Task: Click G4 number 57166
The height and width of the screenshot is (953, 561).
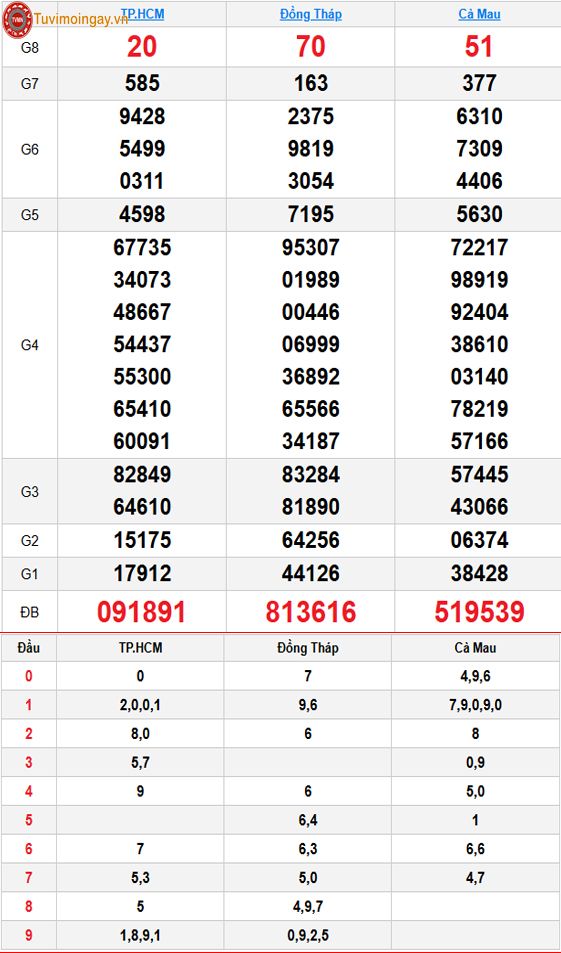Action: click(479, 441)
